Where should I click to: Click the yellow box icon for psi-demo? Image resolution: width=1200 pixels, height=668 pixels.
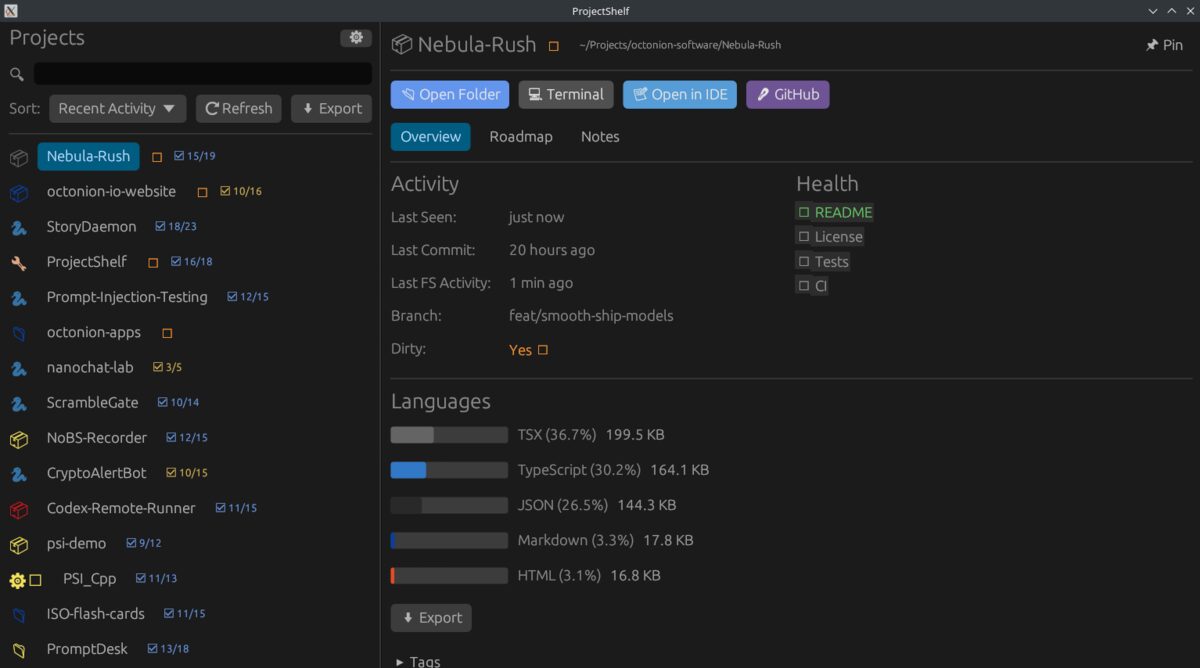[18, 544]
